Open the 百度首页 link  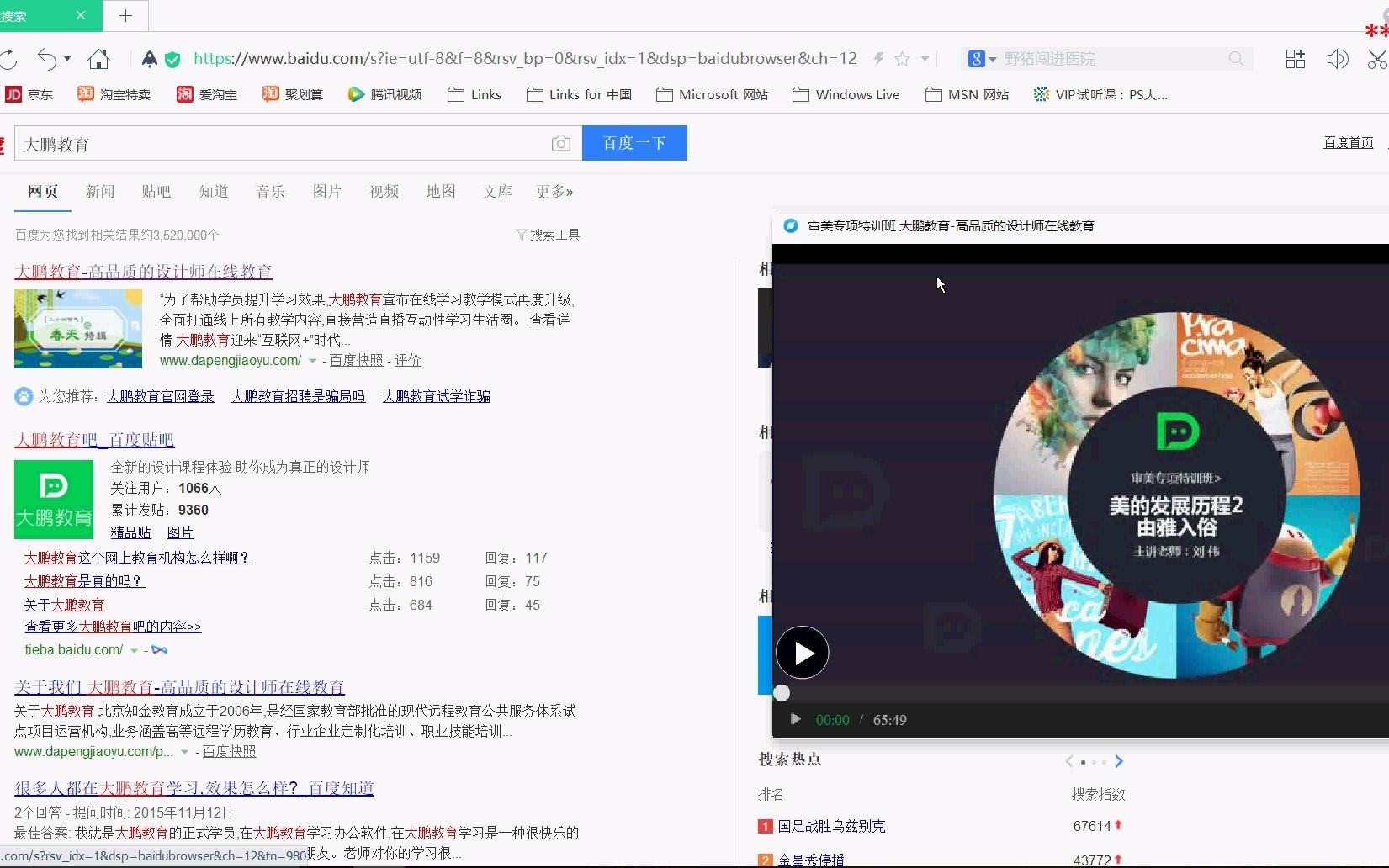coord(1349,143)
